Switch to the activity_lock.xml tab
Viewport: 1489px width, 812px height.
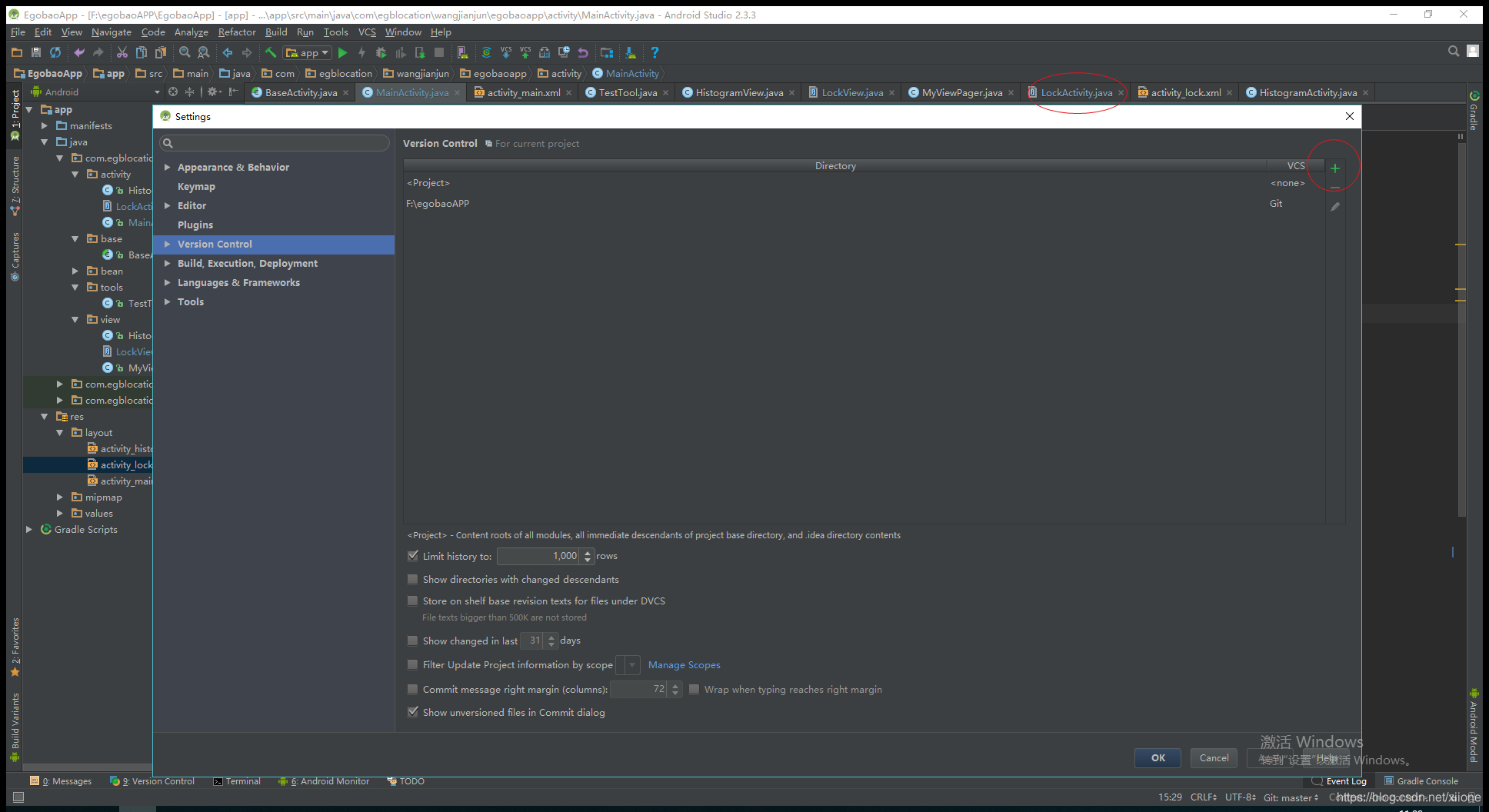pos(1185,92)
